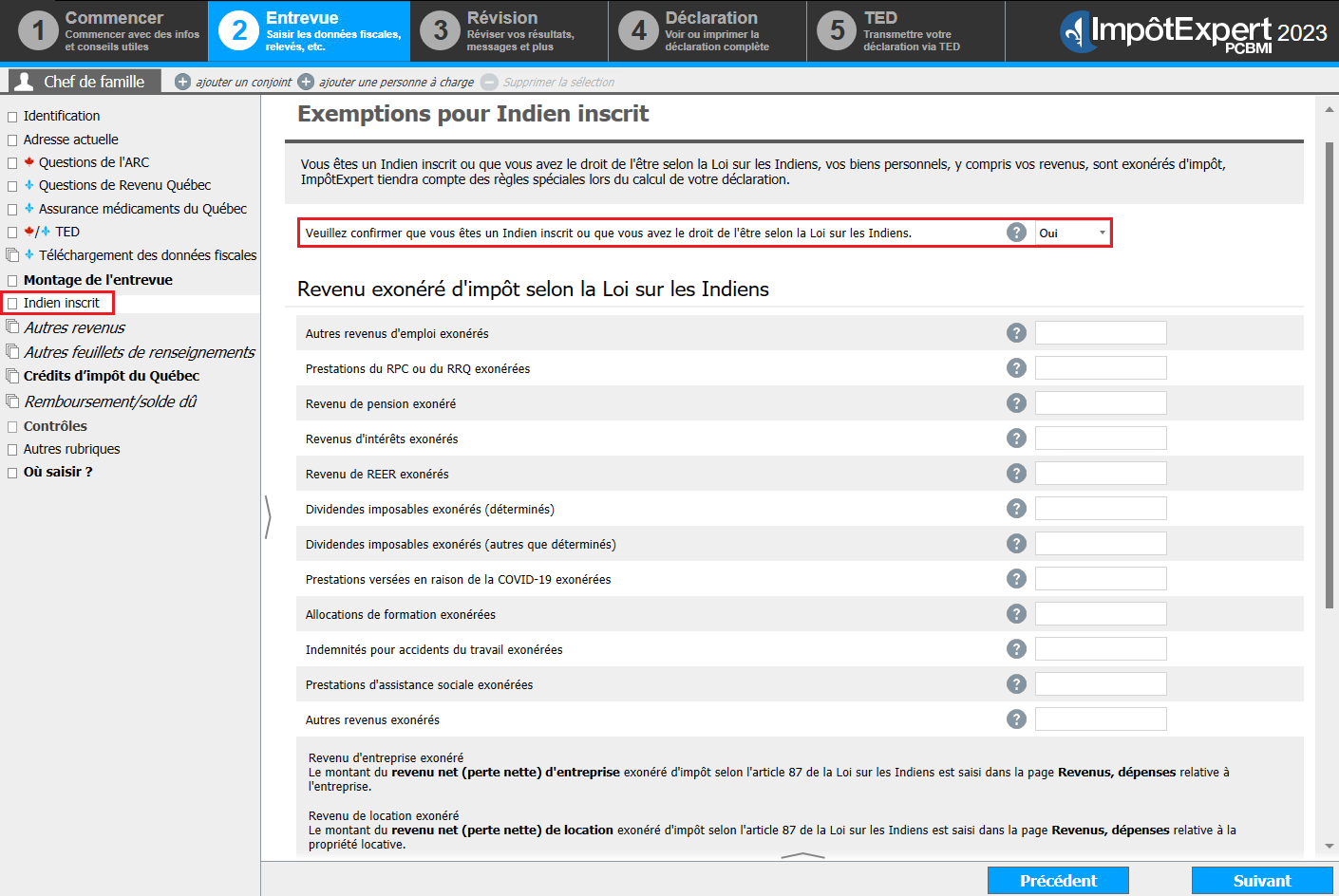Screen dimensions: 1339x896
Task: Click the scrollbar down arrow
Action: tap(1330, 846)
